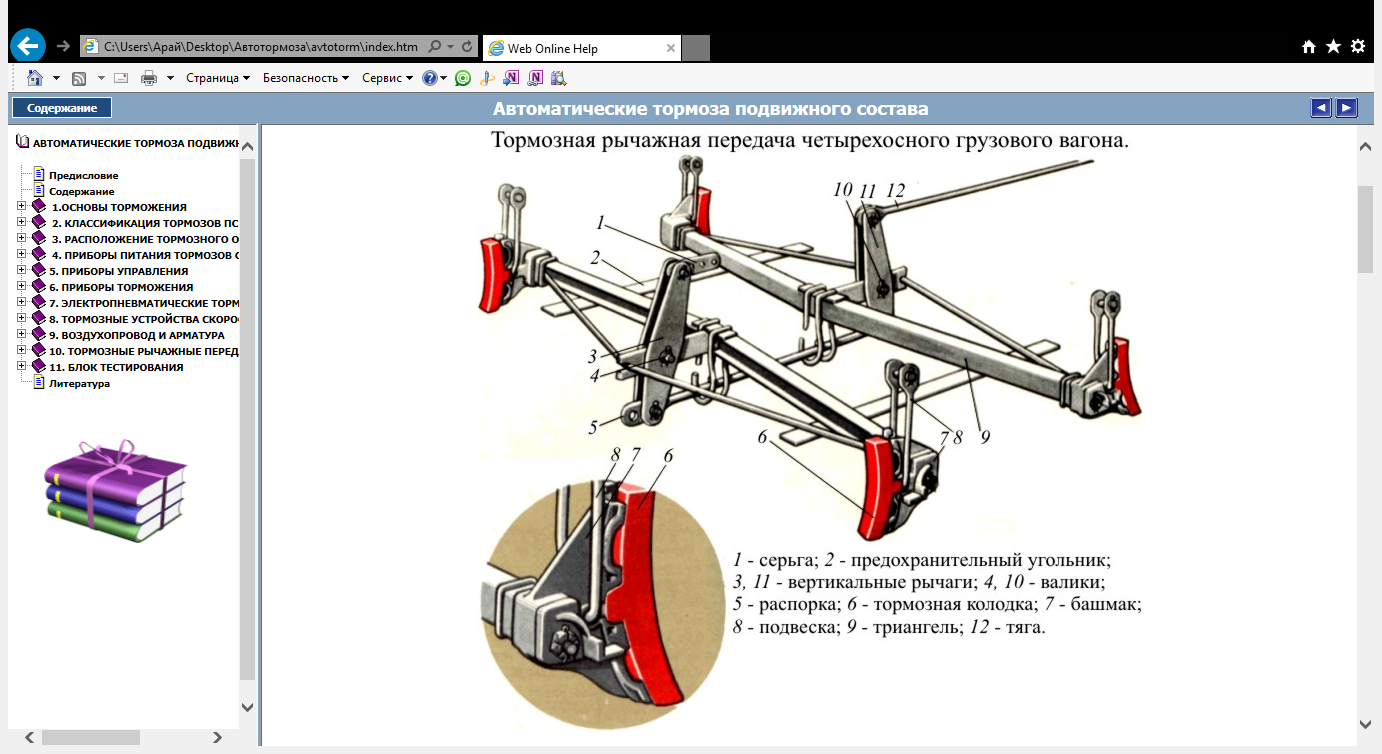Viewport: 1382px width, 754px height.
Task: Select the АВТОМАТИЧЕСКИЕ ТОРМОЗА ПОДВИЖ root tree item
Action: click(x=134, y=143)
